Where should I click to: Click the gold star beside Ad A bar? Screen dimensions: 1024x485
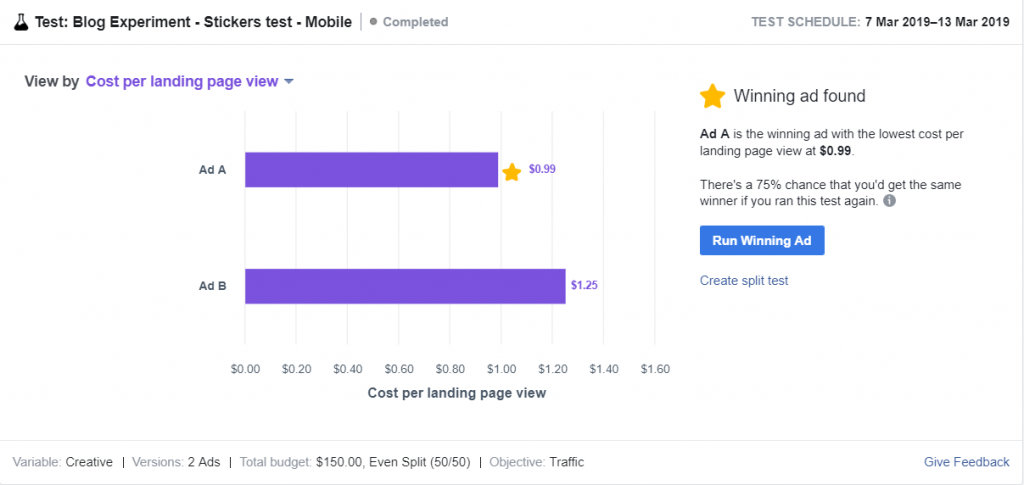511,172
